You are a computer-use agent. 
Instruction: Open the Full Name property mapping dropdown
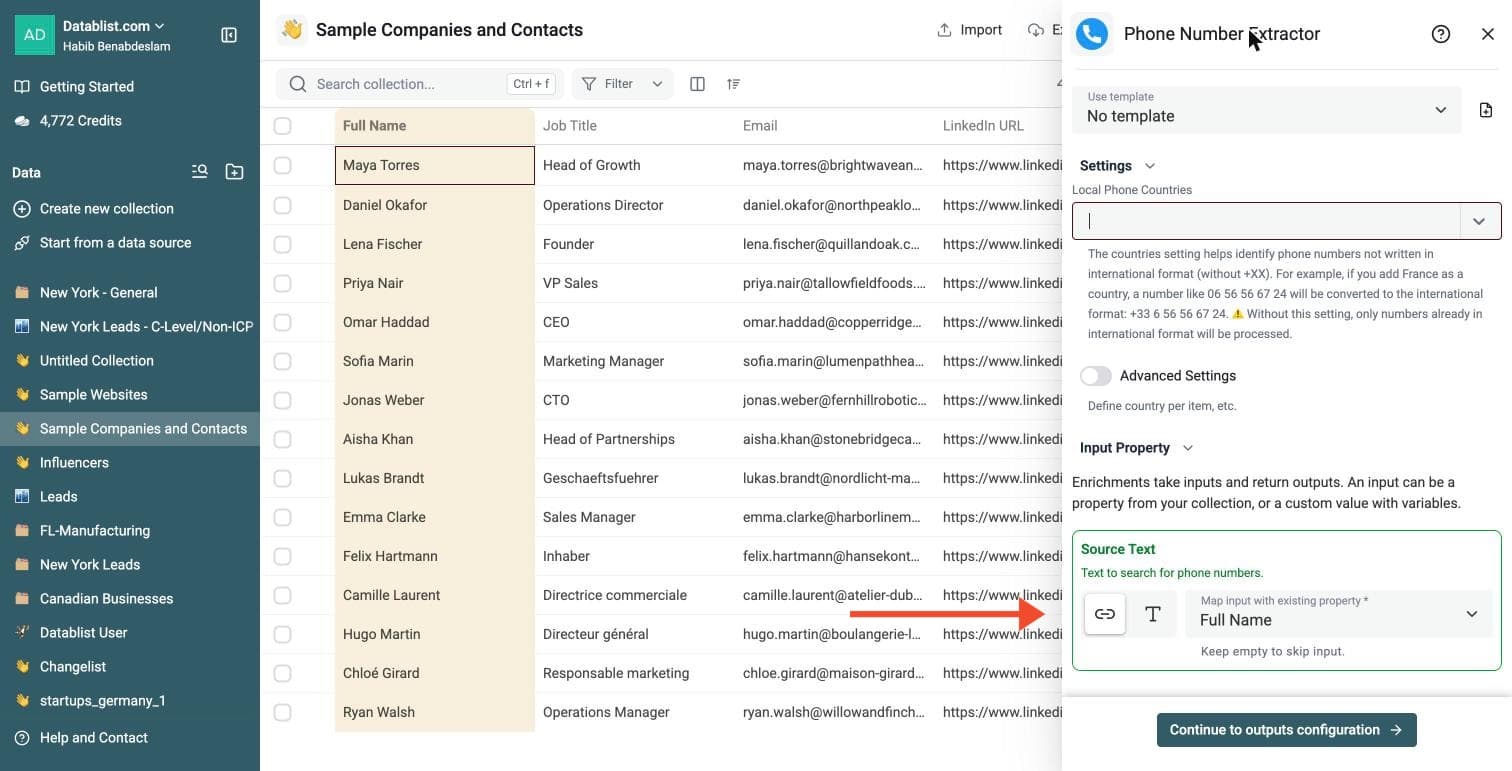[1339, 614]
